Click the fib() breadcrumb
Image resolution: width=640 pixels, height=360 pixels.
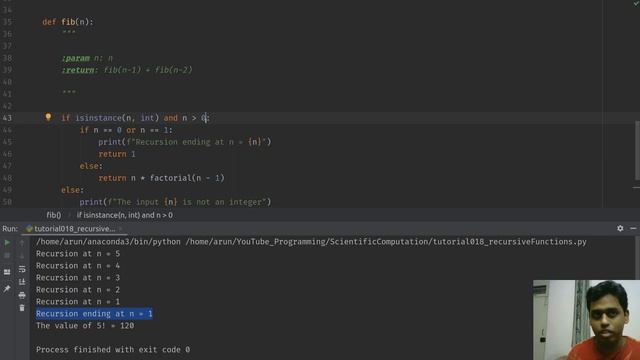[53, 215]
